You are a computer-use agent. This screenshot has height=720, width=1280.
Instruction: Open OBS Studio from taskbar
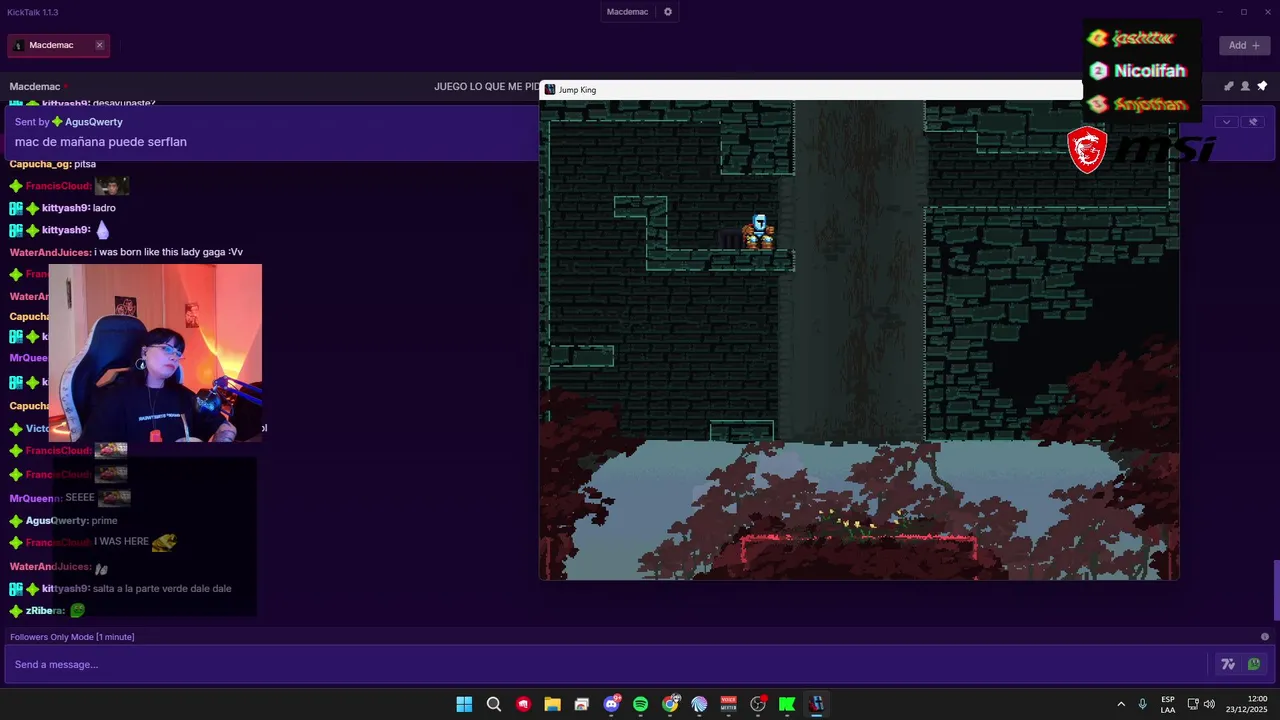pyautogui.click(x=758, y=704)
